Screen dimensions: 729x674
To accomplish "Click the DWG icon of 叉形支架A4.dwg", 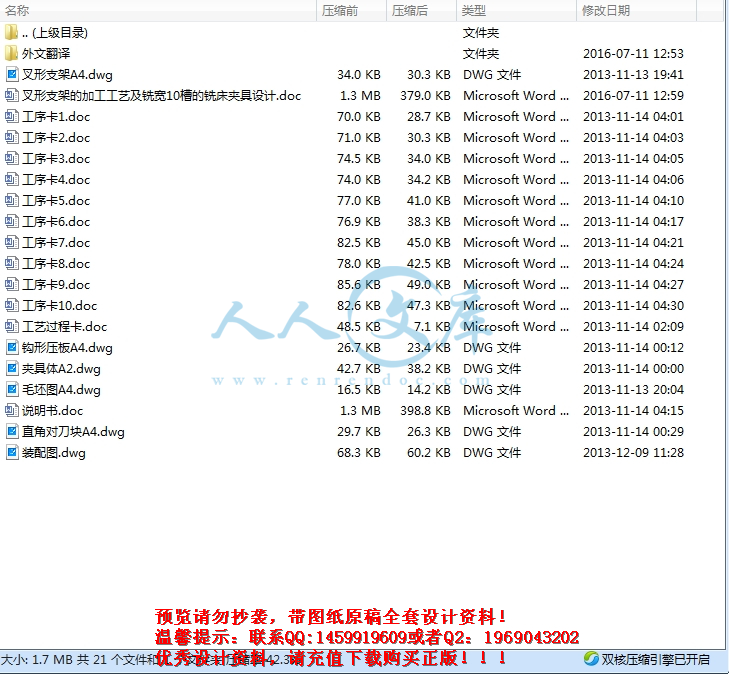I will [x=12, y=74].
